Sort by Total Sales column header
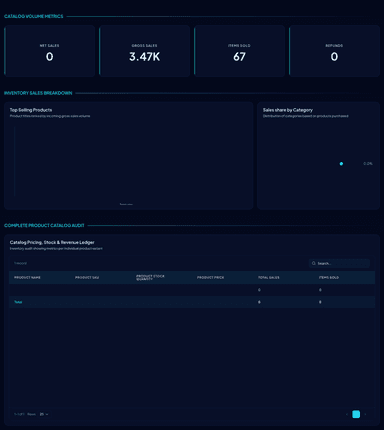This screenshot has width=384, height=430. pyautogui.click(x=269, y=277)
